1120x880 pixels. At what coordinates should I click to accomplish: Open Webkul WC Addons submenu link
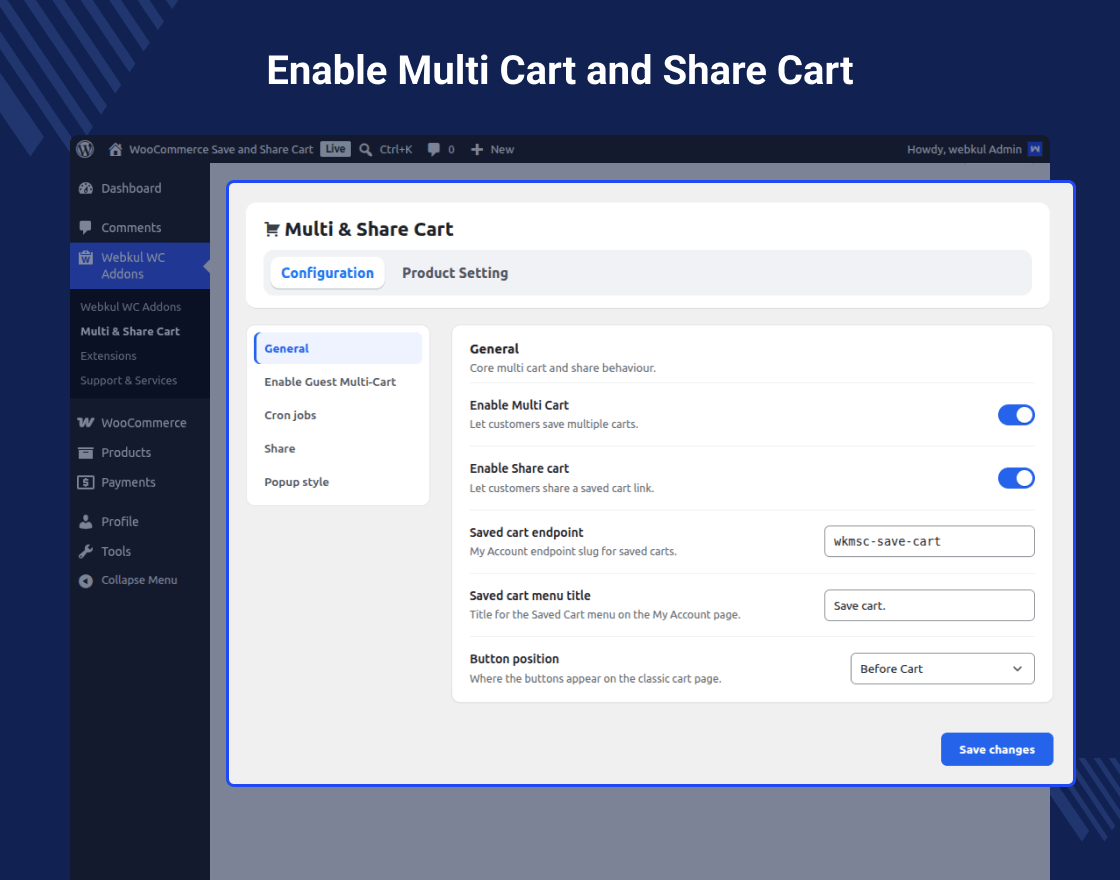pos(131,306)
